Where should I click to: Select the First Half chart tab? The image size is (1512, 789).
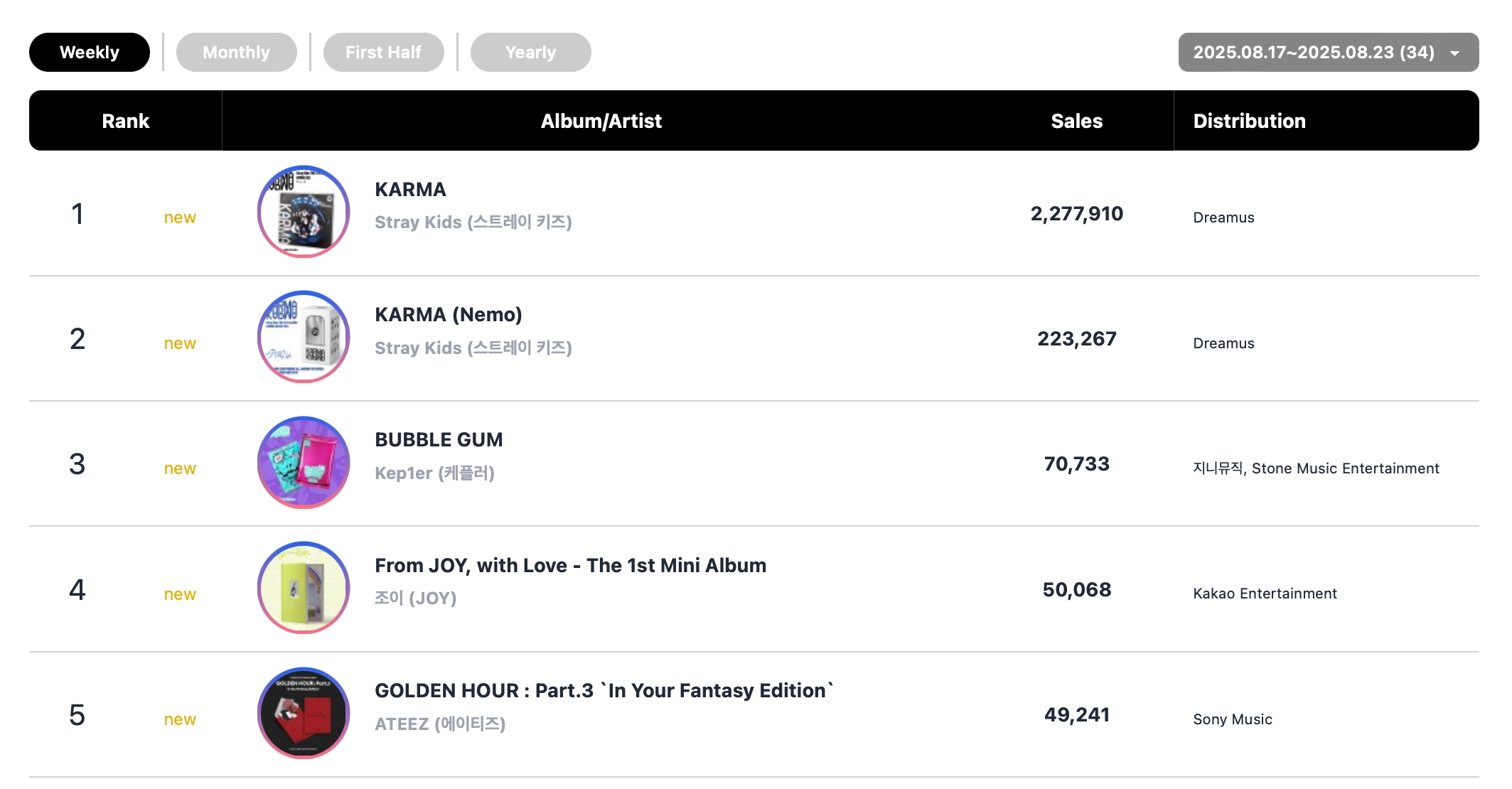(384, 52)
